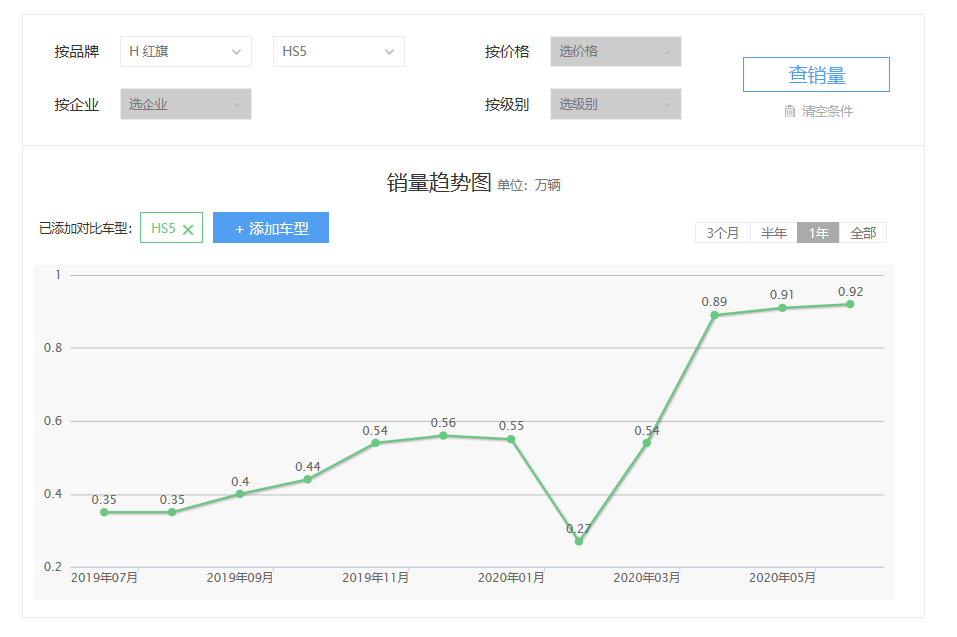Open the 选价格 price dropdown
Image resolution: width=957 pixels, height=637 pixels.
click(x=615, y=52)
